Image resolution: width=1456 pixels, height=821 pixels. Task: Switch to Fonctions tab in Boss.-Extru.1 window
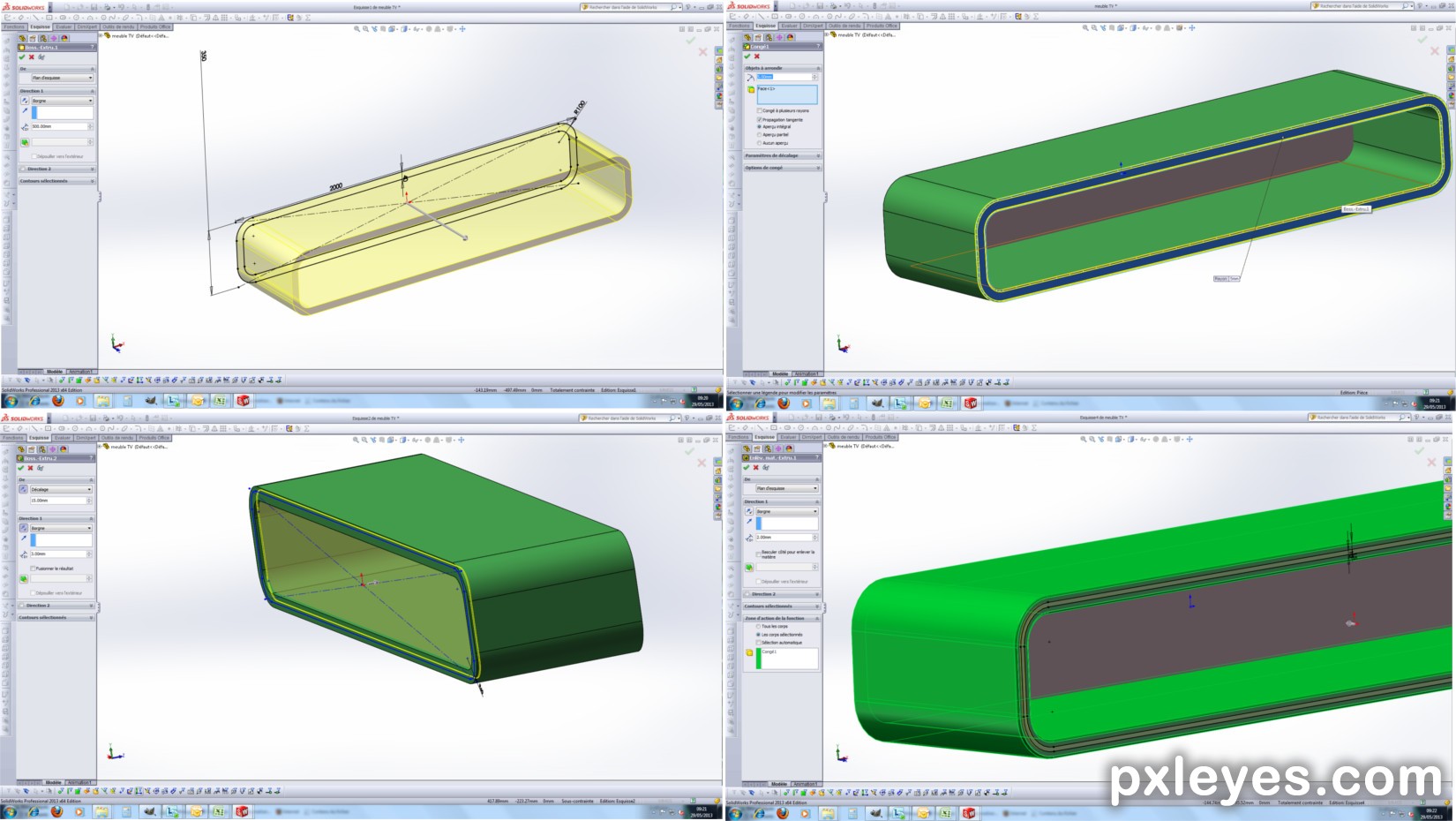(x=14, y=26)
